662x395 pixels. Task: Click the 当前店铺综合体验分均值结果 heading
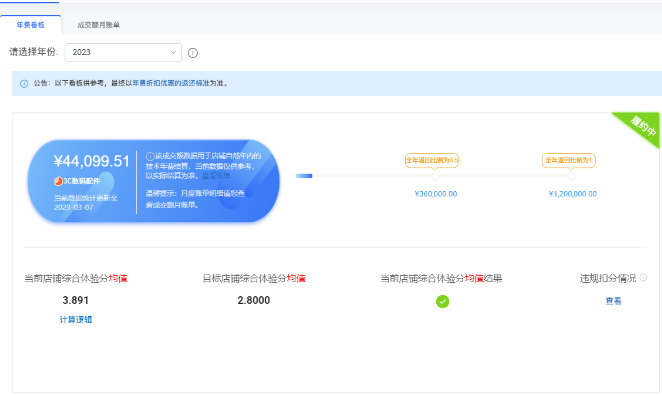(x=441, y=279)
